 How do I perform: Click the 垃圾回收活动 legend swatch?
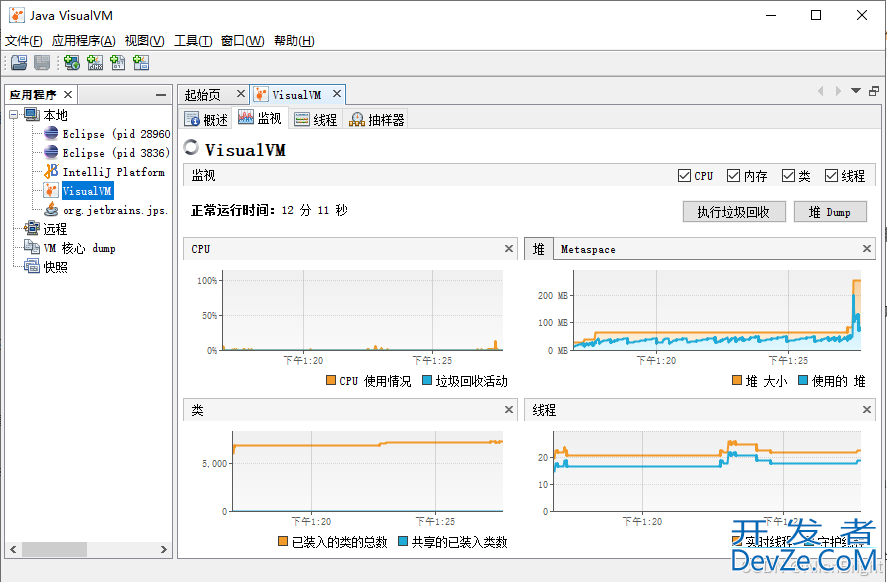click(x=427, y=380)
